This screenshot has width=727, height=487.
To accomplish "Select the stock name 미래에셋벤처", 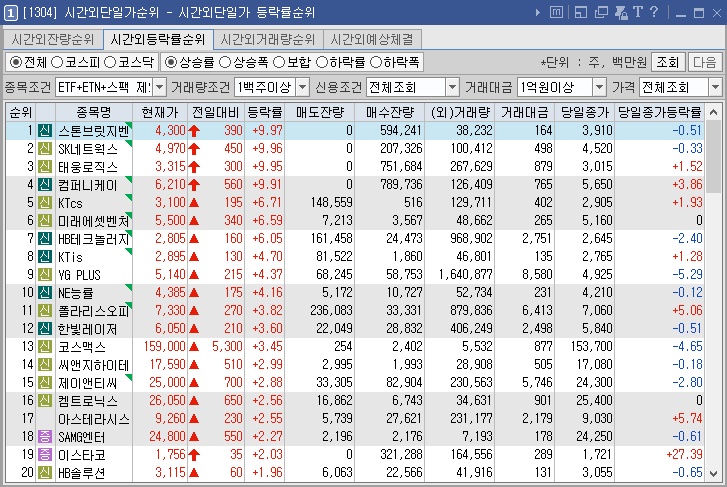I will [94, 221].
